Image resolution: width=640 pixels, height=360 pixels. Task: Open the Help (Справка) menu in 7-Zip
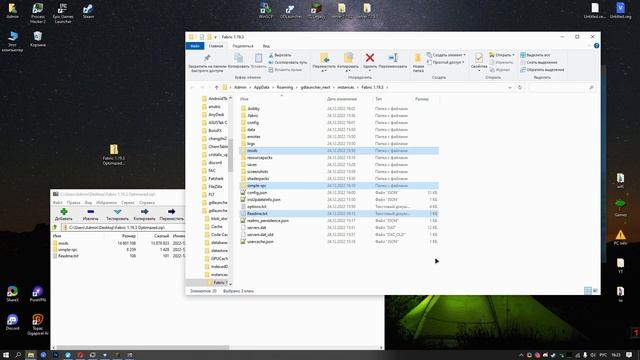(x=147, y=202)
